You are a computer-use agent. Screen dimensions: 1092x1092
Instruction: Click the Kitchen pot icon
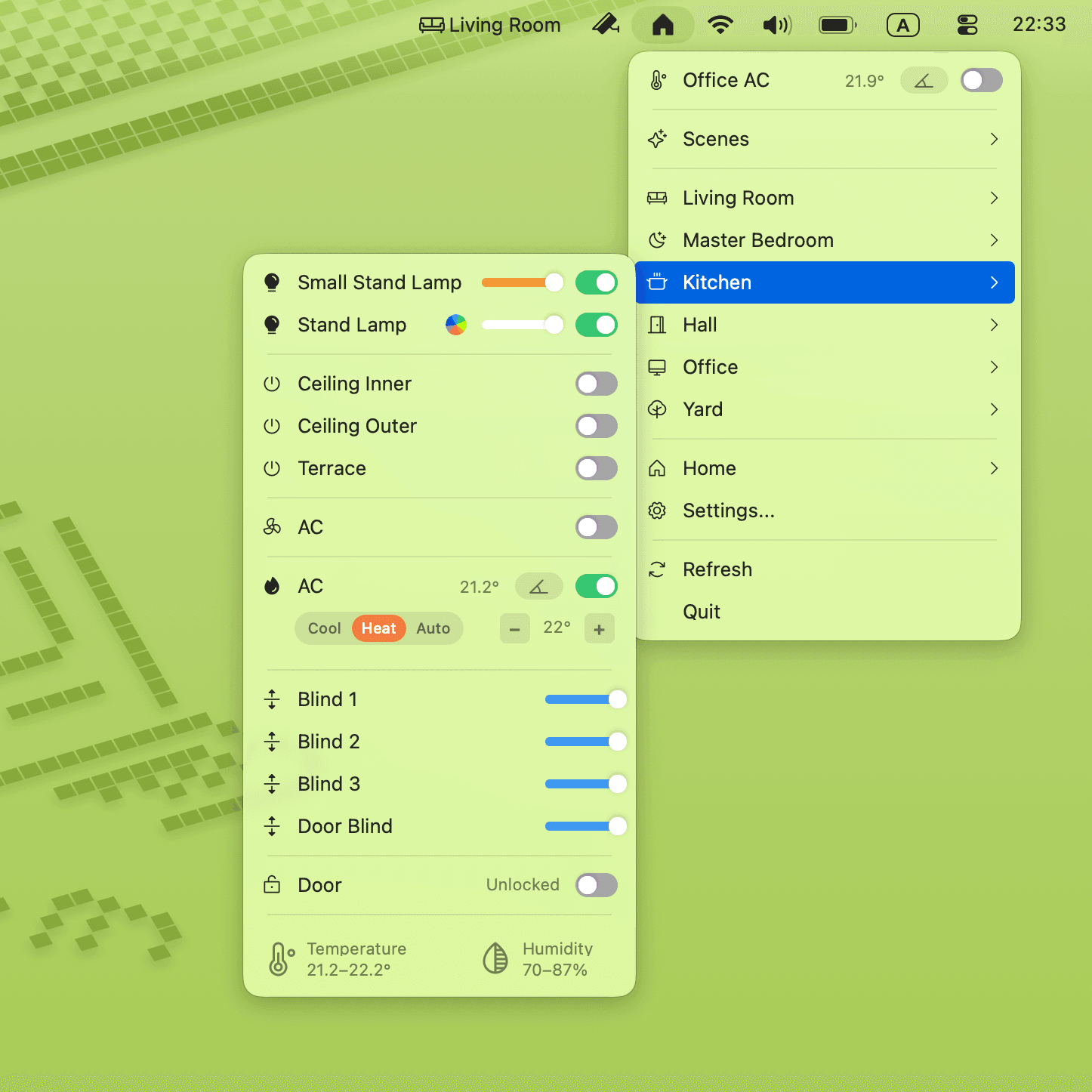click(x=657, y=282)
